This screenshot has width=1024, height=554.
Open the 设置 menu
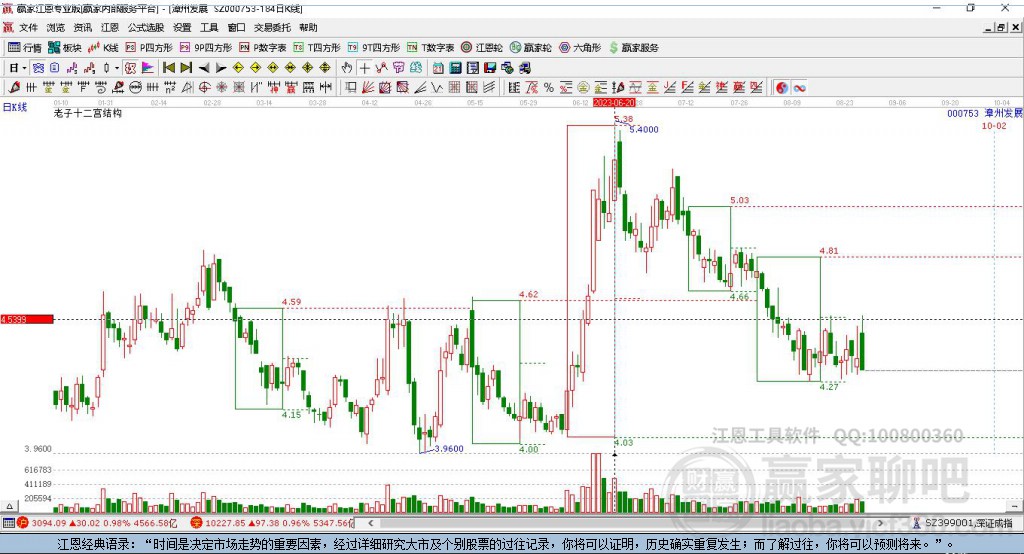(x=182, y=27)
